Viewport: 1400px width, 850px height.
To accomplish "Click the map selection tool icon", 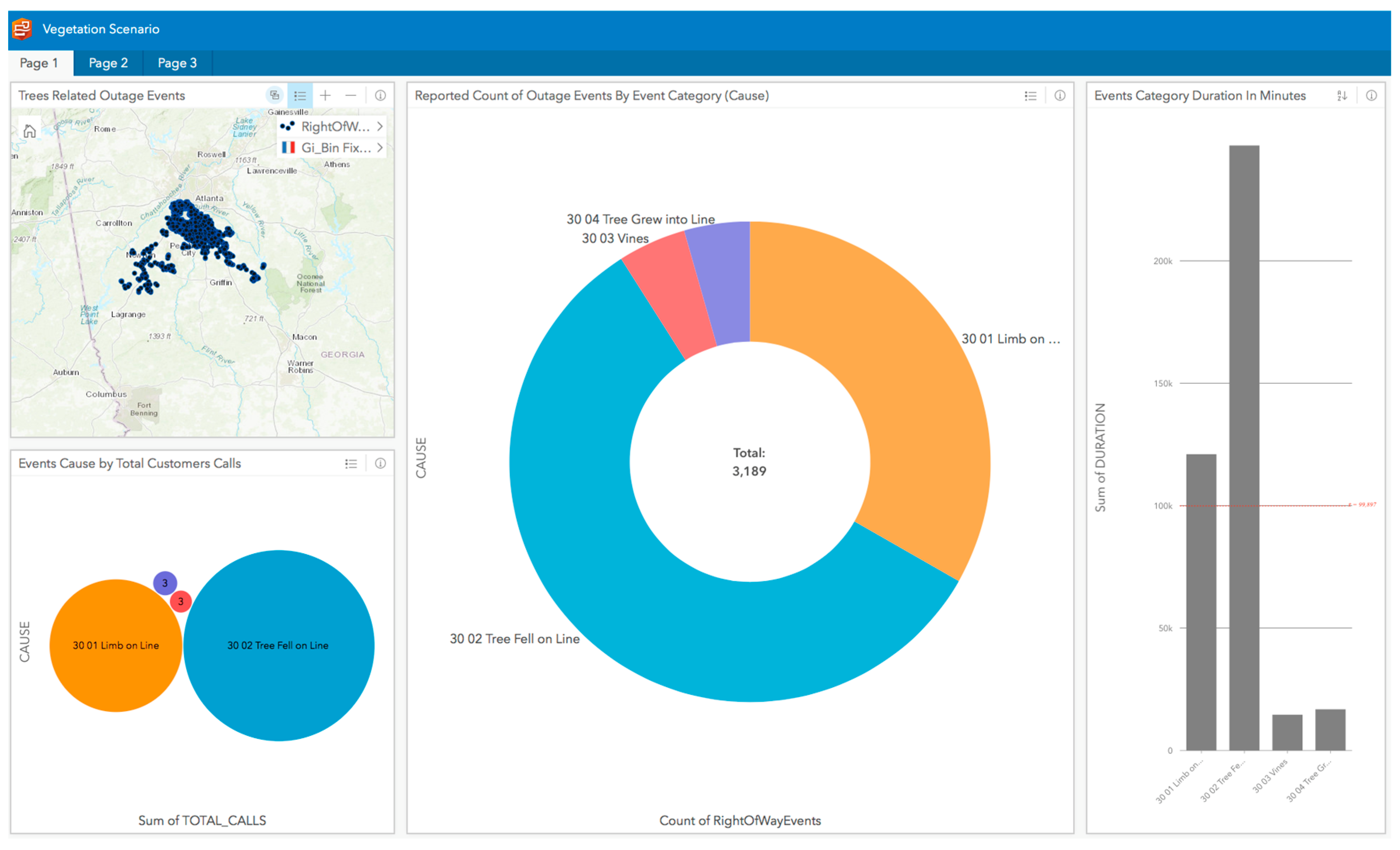I will tap(274, 96).
